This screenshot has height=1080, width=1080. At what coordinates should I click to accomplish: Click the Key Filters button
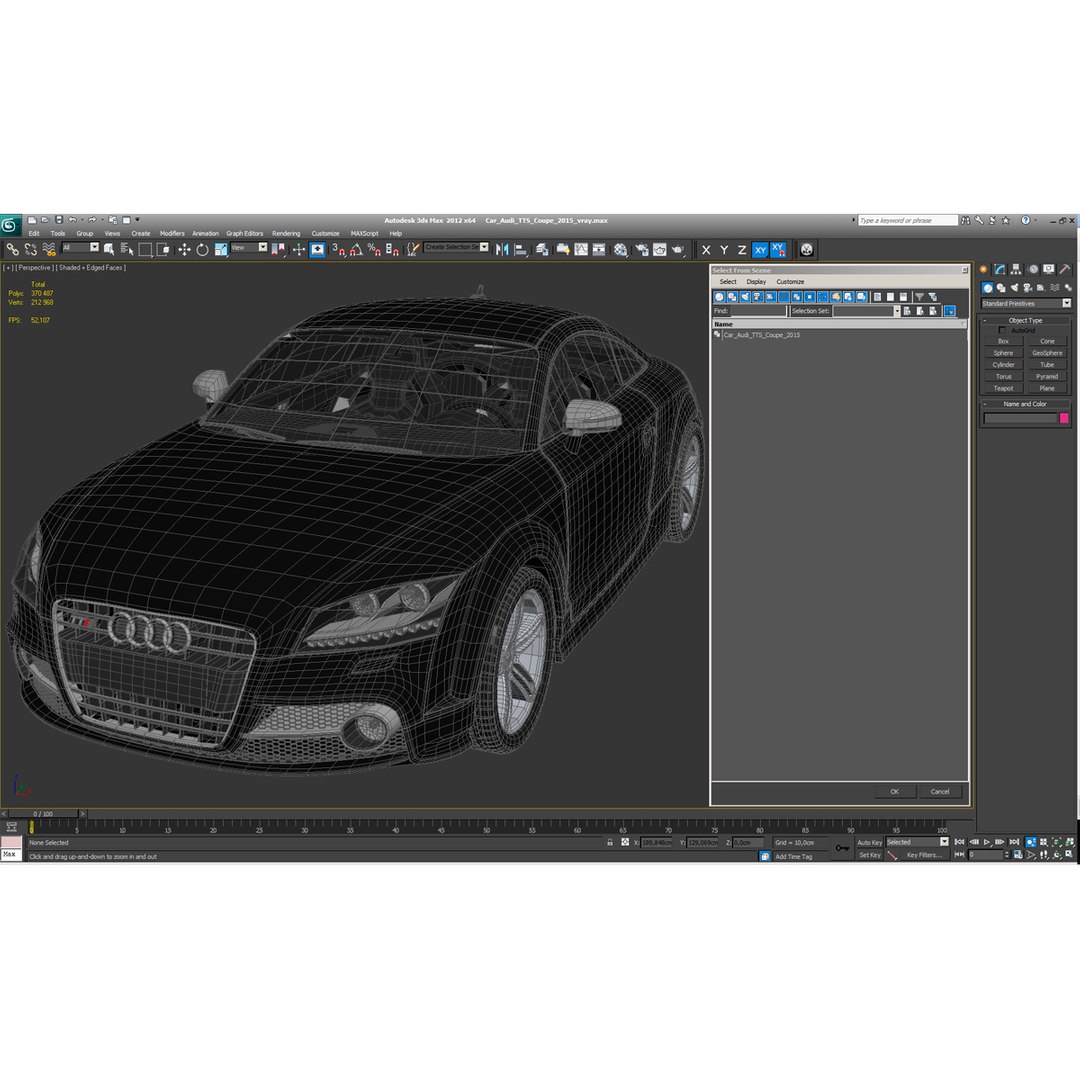pos(924,855)
